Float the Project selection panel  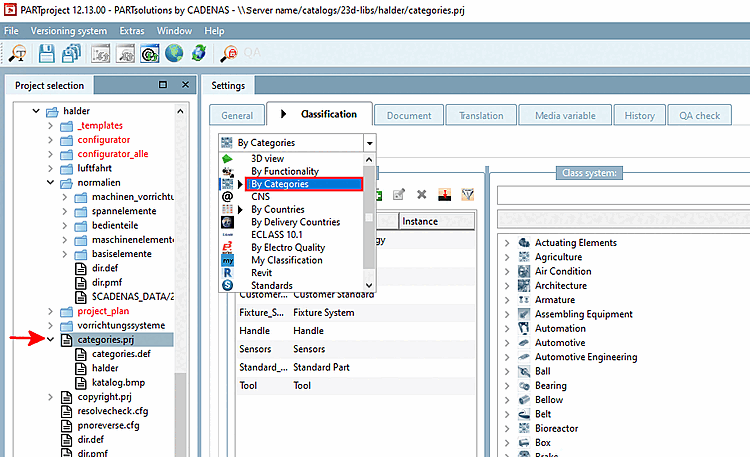[x=163, y=85]
